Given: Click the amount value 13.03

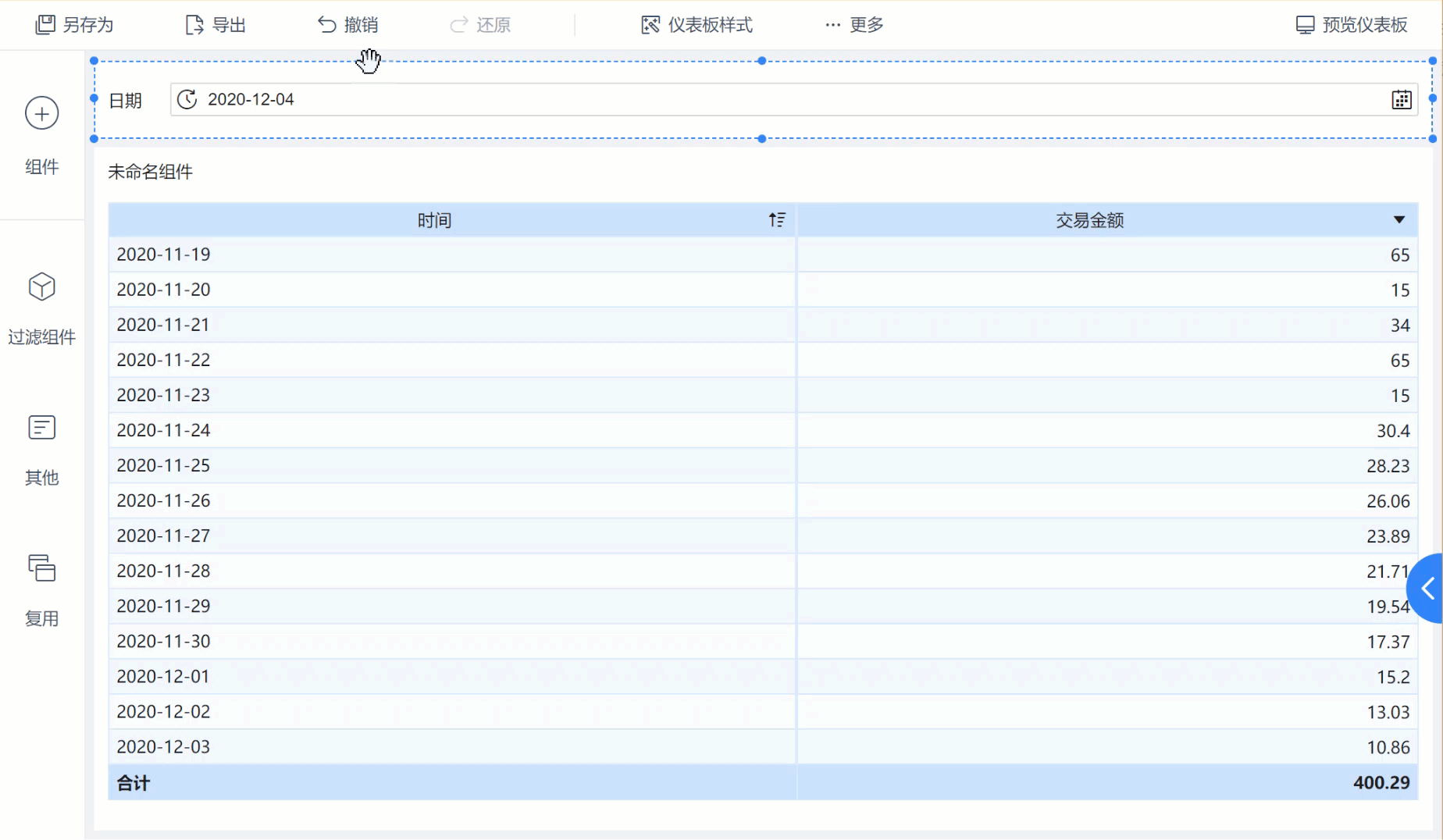Looking at the screenshot, I should click(1388, 712).
